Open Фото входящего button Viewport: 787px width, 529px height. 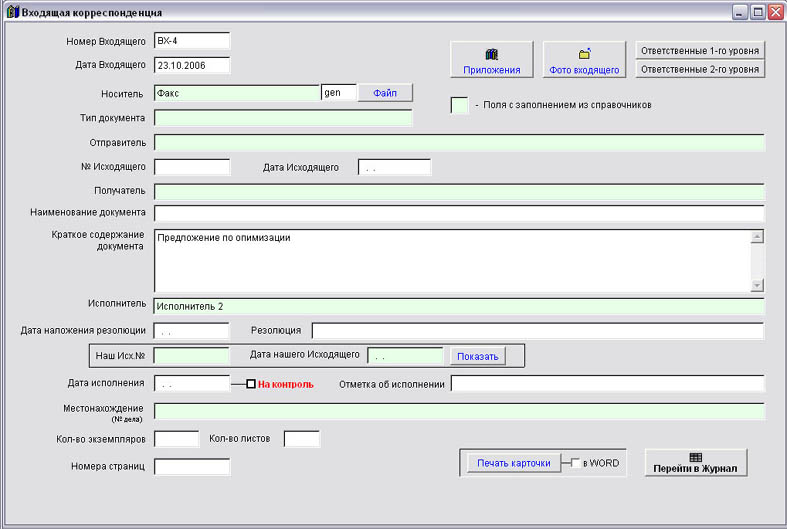point(584,60)
